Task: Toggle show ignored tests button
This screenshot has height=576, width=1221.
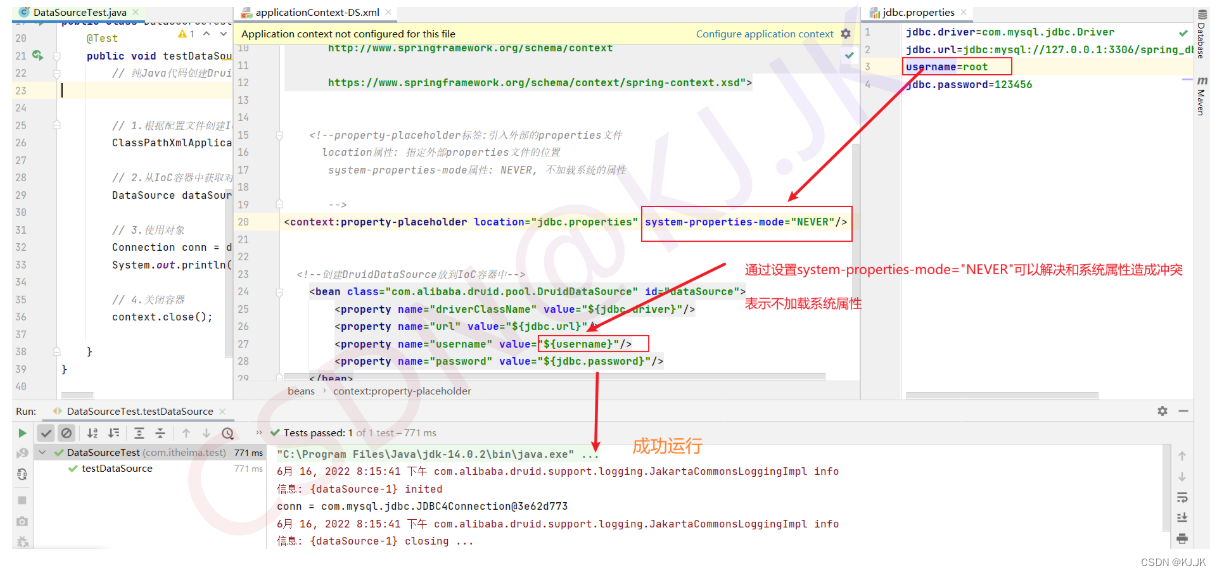Action: point(66,433)
